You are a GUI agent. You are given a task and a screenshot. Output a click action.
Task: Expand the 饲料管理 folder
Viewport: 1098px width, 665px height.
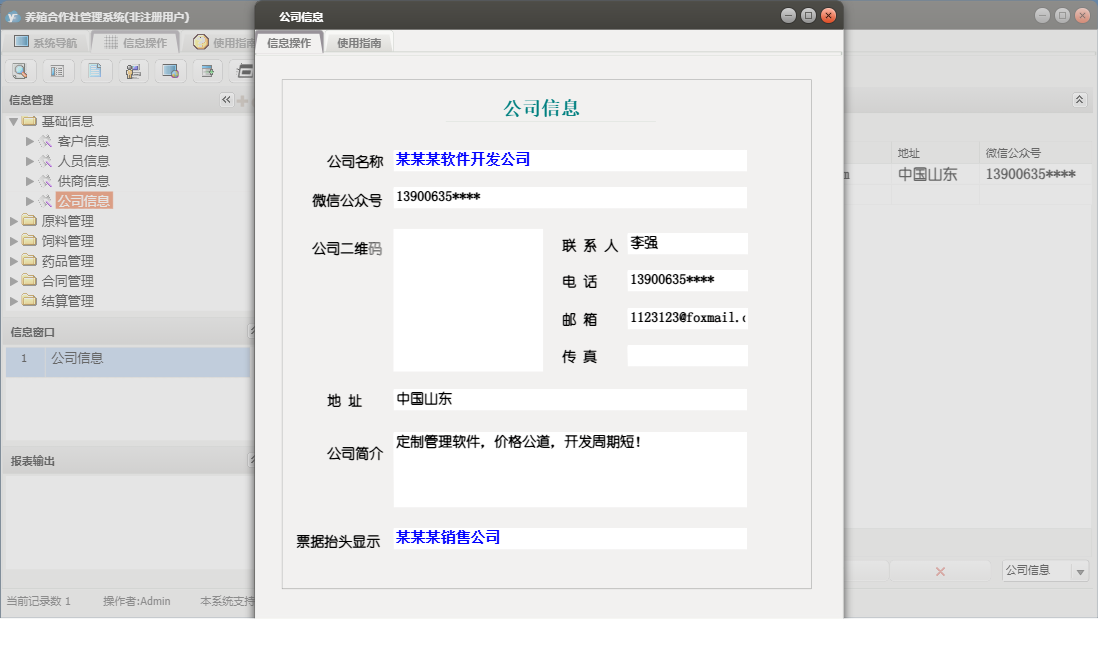[x=14, y=240]
